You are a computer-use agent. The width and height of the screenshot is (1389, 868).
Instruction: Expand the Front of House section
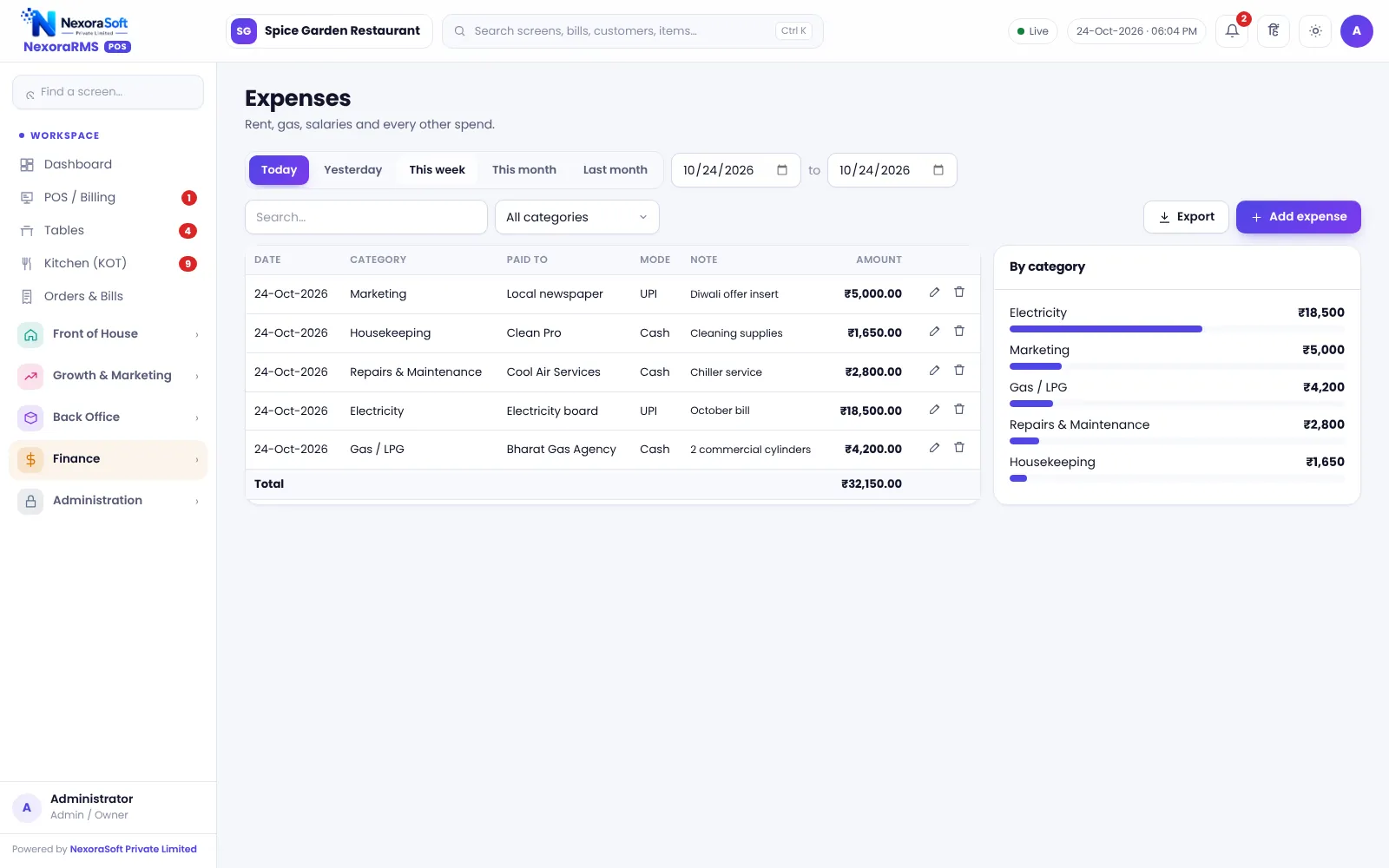pos(108,334)
